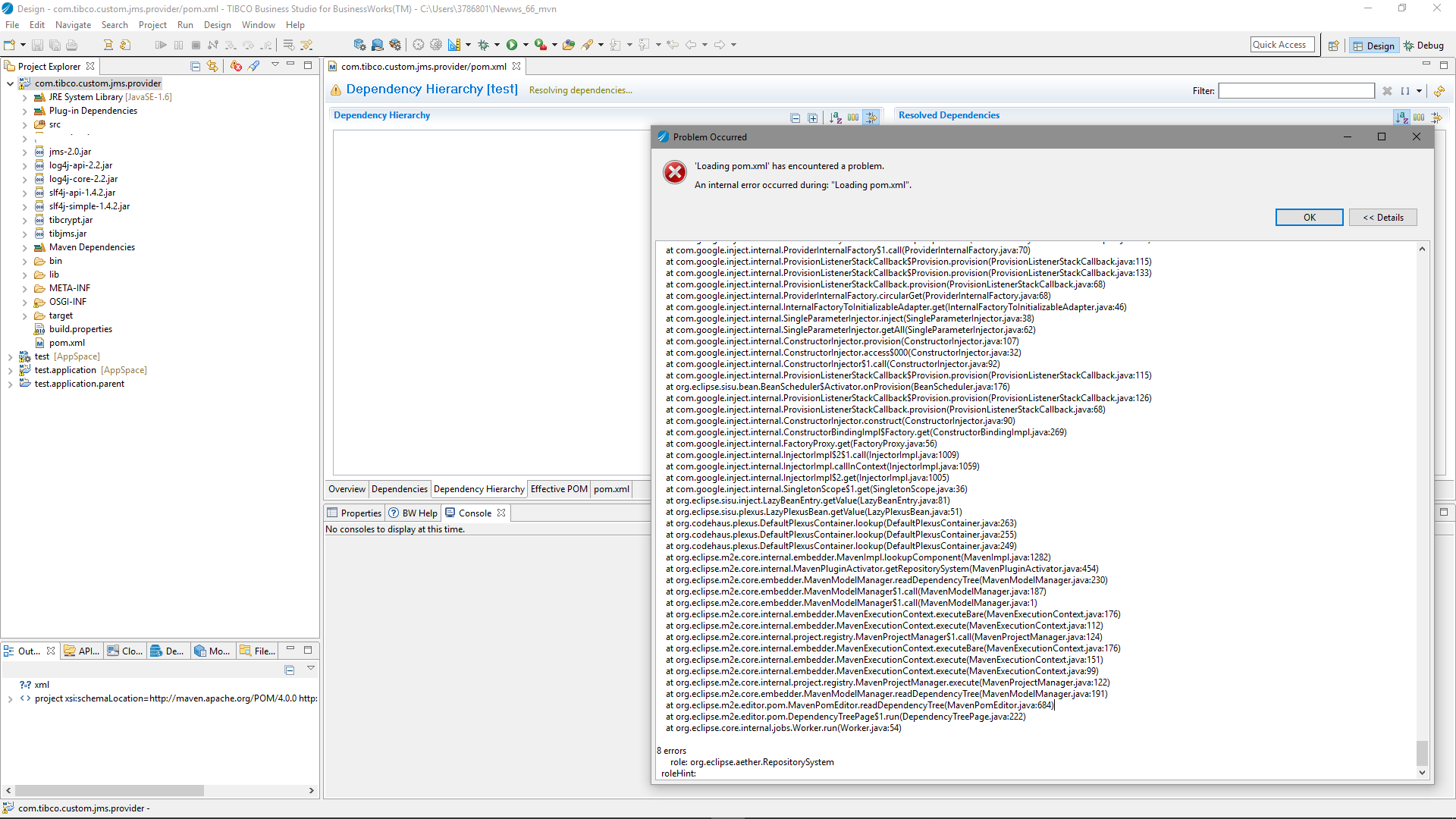Viewport: 1456px width, 819px height.
Task: Expand the project element in Outline
Action: pyautogui.click(x=10, y=698)
